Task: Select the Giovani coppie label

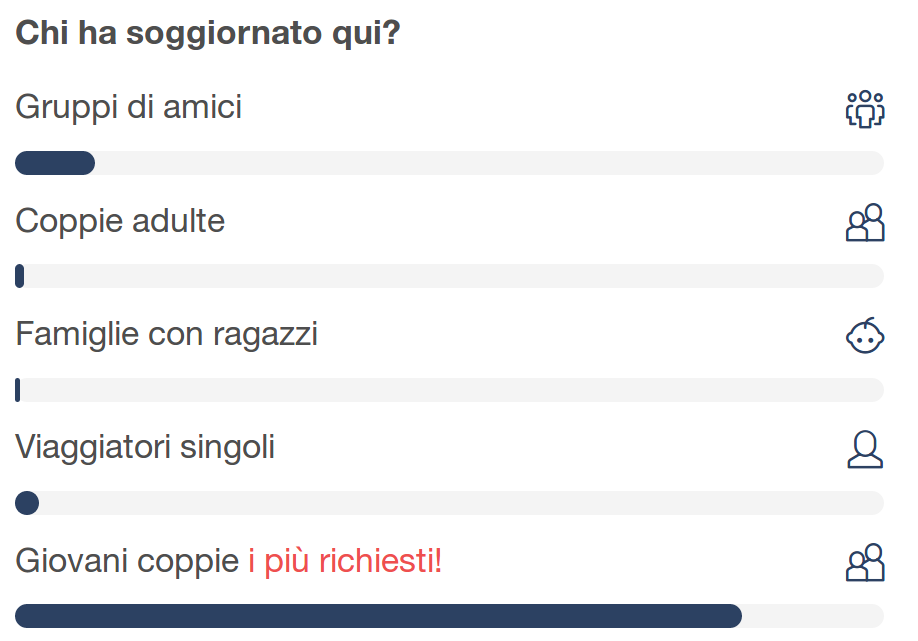Action: (x=127, y=561)
